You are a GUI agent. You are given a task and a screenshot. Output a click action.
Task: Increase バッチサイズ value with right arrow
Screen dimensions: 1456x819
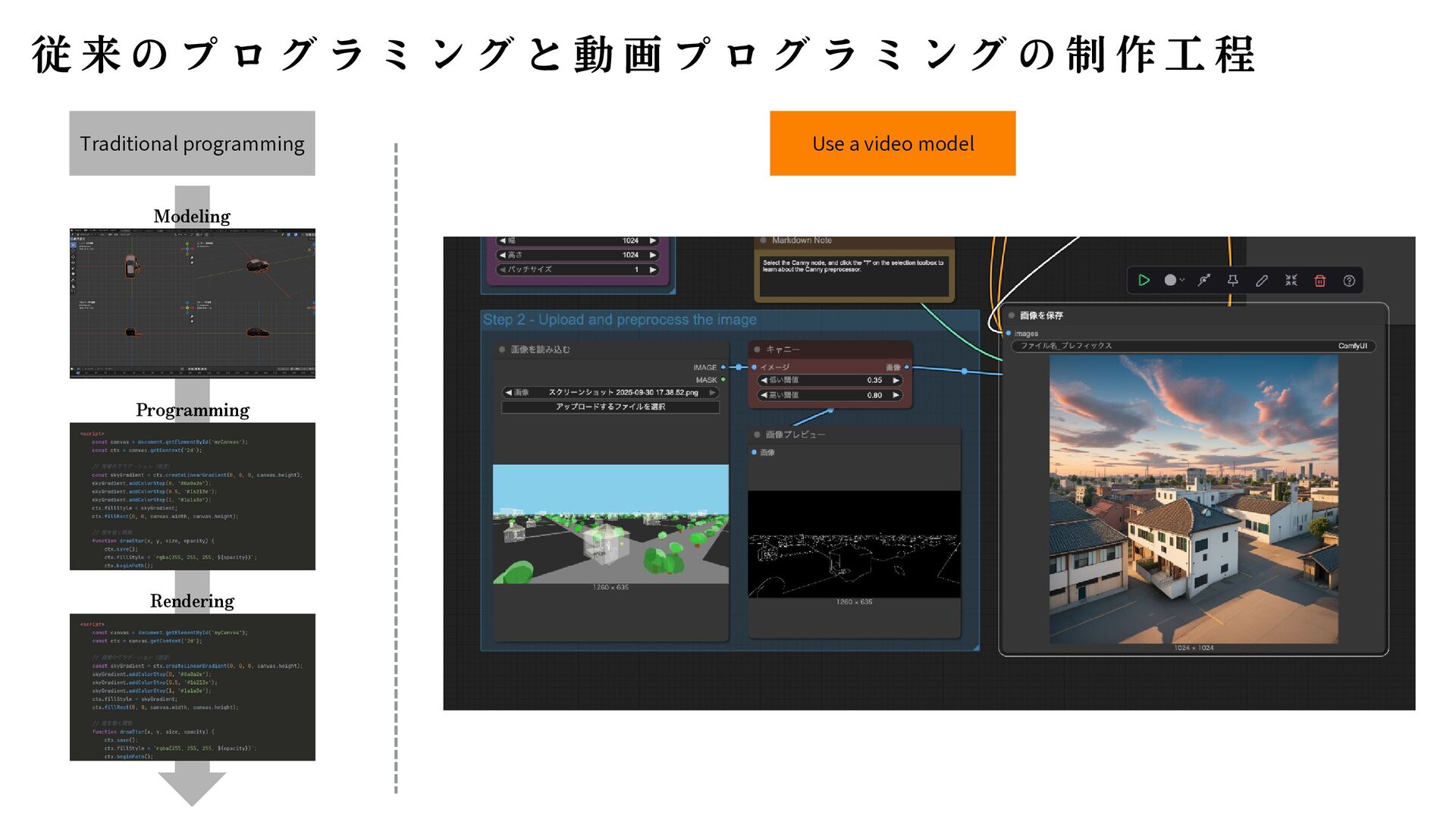[x=653, y=269]
